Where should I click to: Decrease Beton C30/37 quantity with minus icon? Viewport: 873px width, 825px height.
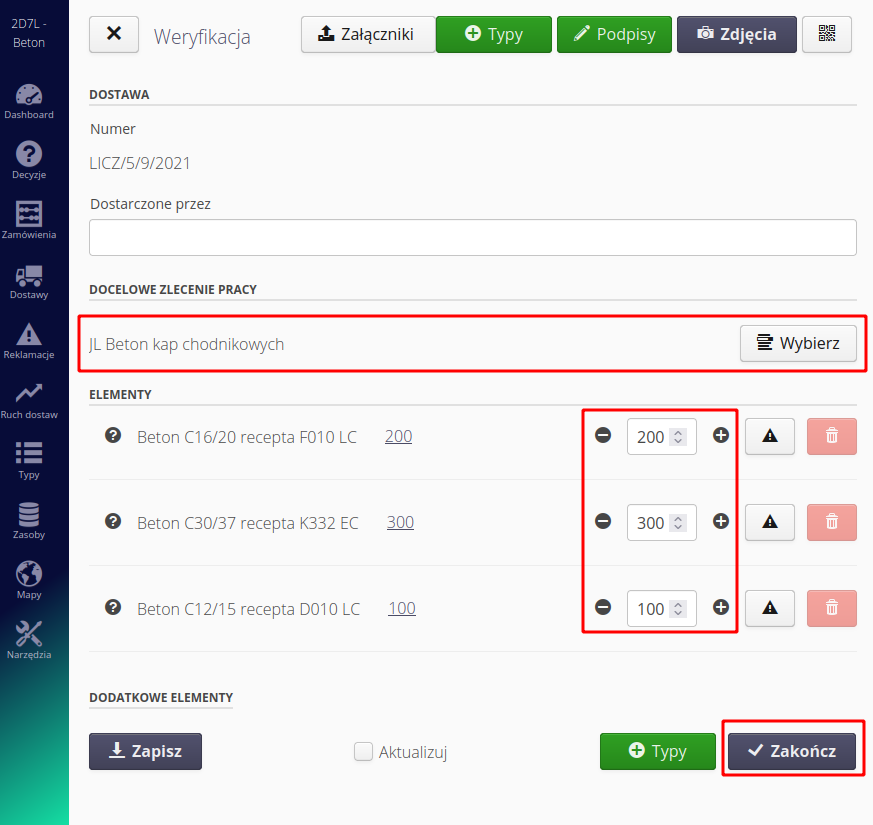[603, 522]
